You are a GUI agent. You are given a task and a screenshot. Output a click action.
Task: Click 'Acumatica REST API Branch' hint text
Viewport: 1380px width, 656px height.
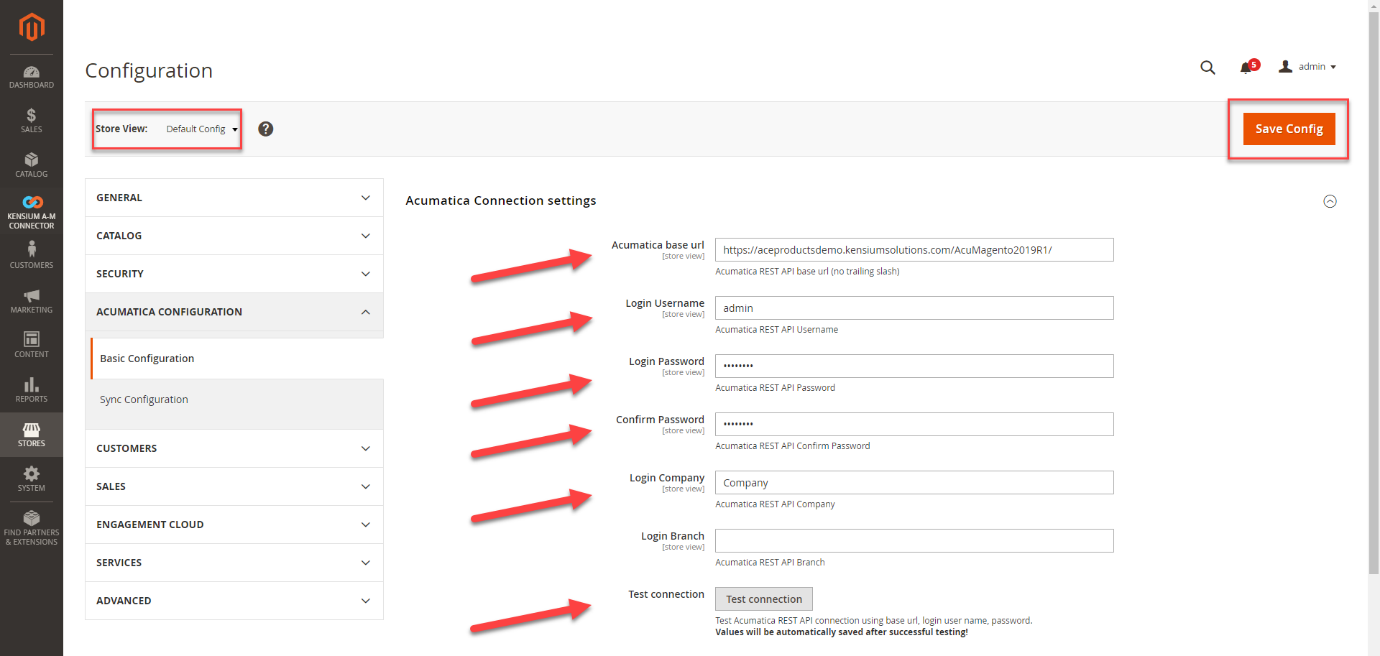(770, 563)
